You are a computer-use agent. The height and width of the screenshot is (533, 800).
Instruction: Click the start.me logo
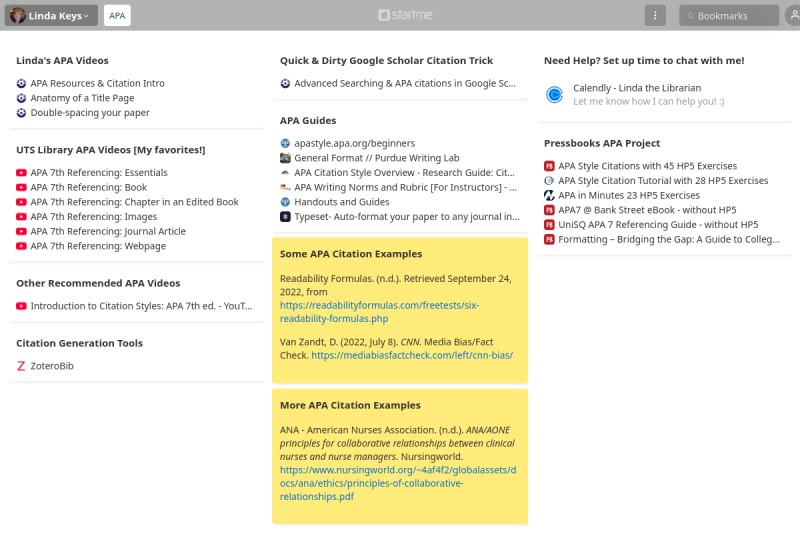405,15
